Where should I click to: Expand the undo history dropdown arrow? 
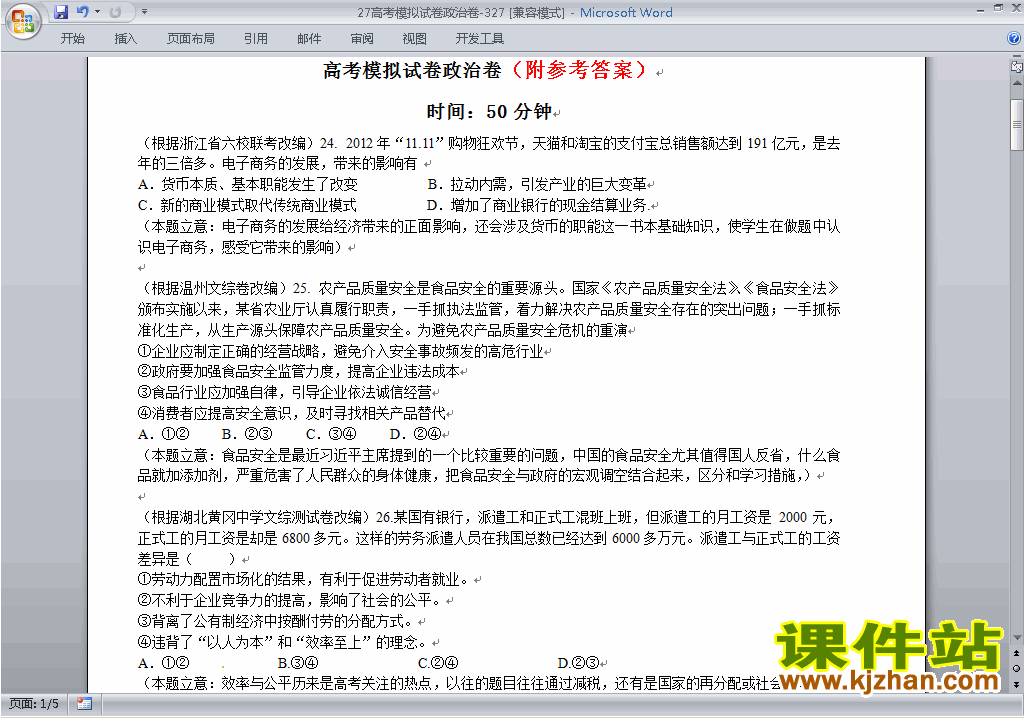(96, 12)
